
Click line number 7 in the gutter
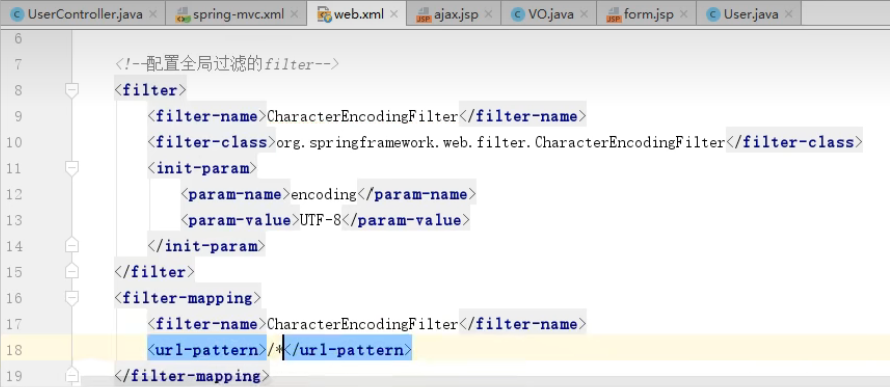pyautogui.click(x=18, y=65)
